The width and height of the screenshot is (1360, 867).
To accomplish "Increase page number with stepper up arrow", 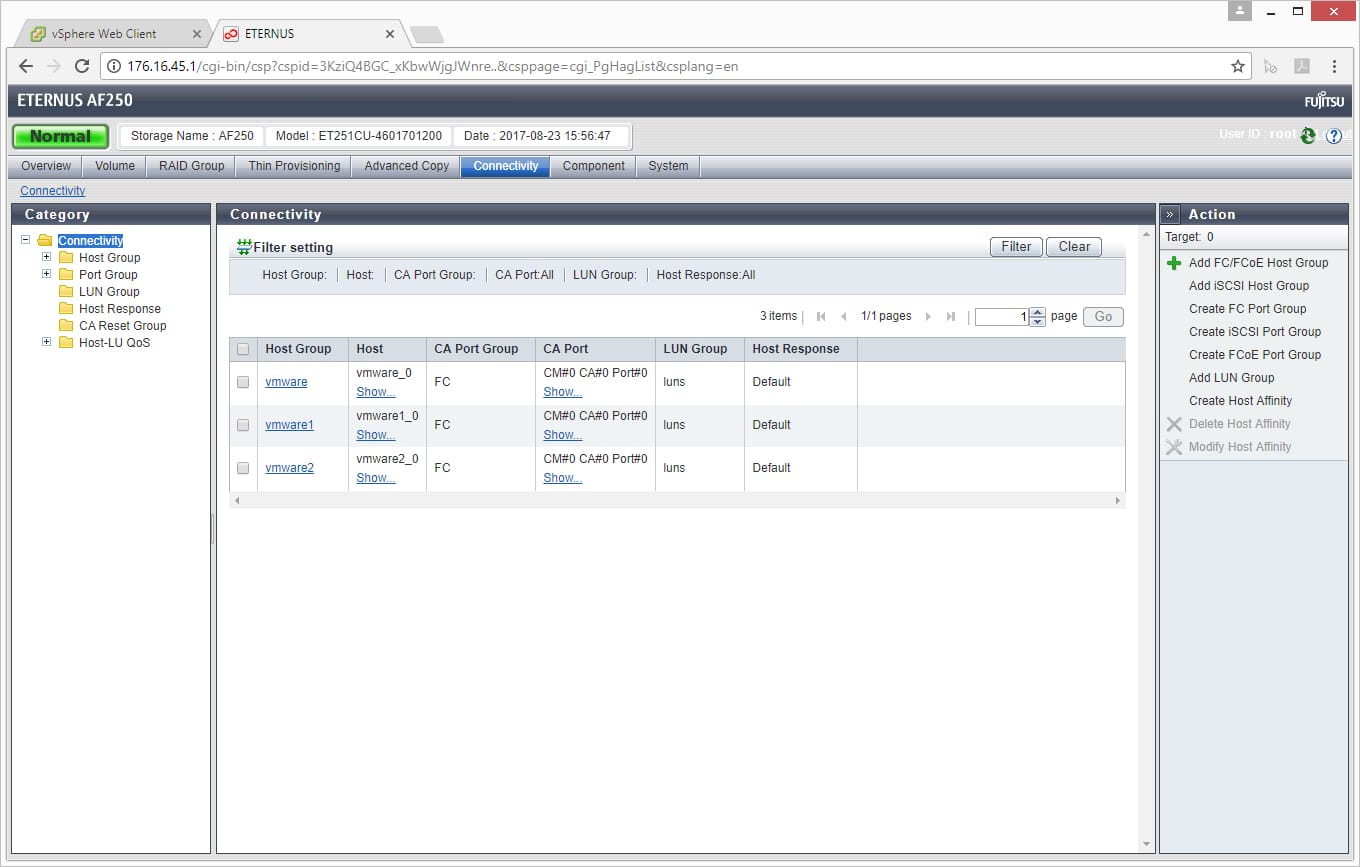I will click(1037, 312).
